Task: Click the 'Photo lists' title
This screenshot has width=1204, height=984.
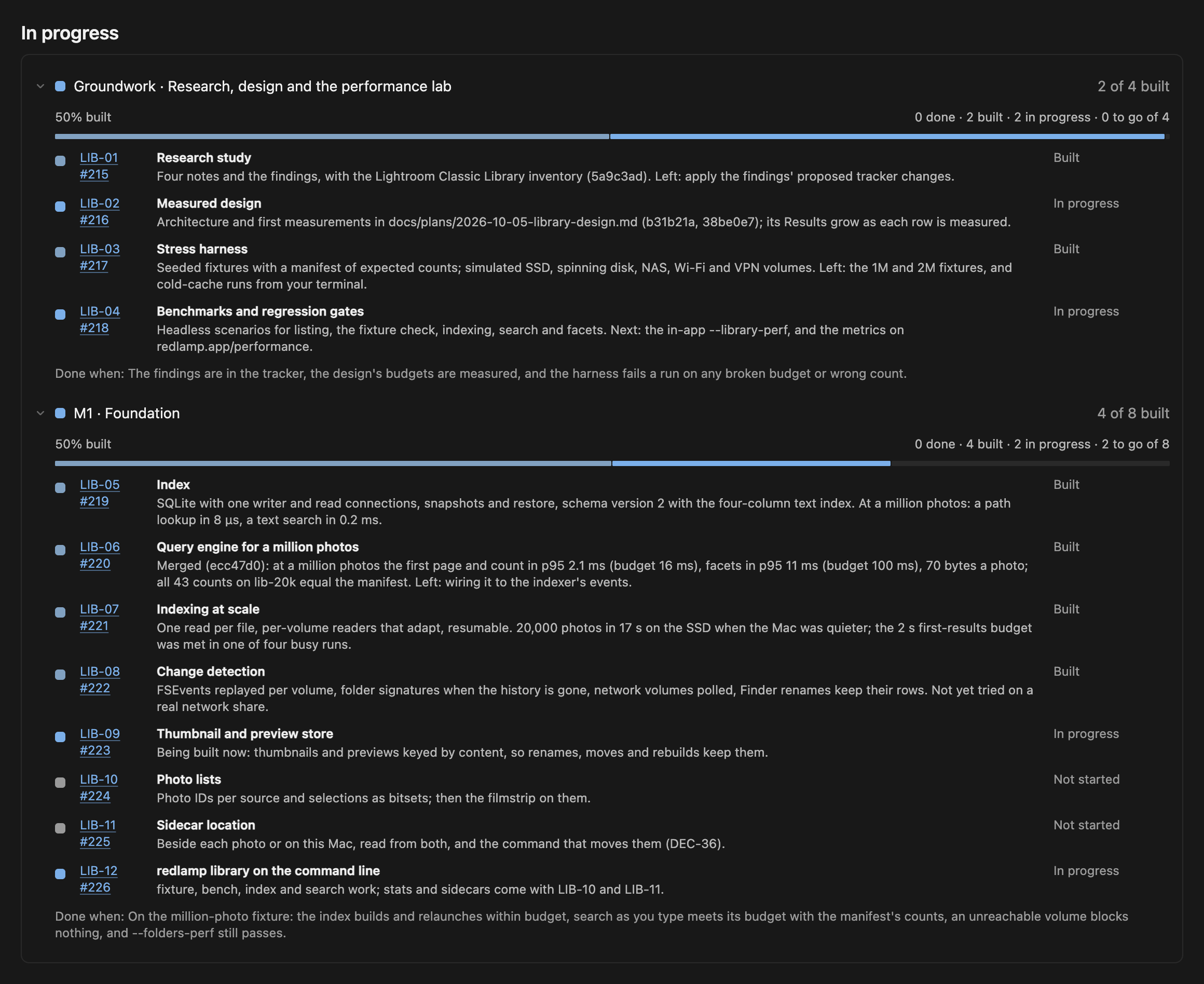Action: click(189, 780)
